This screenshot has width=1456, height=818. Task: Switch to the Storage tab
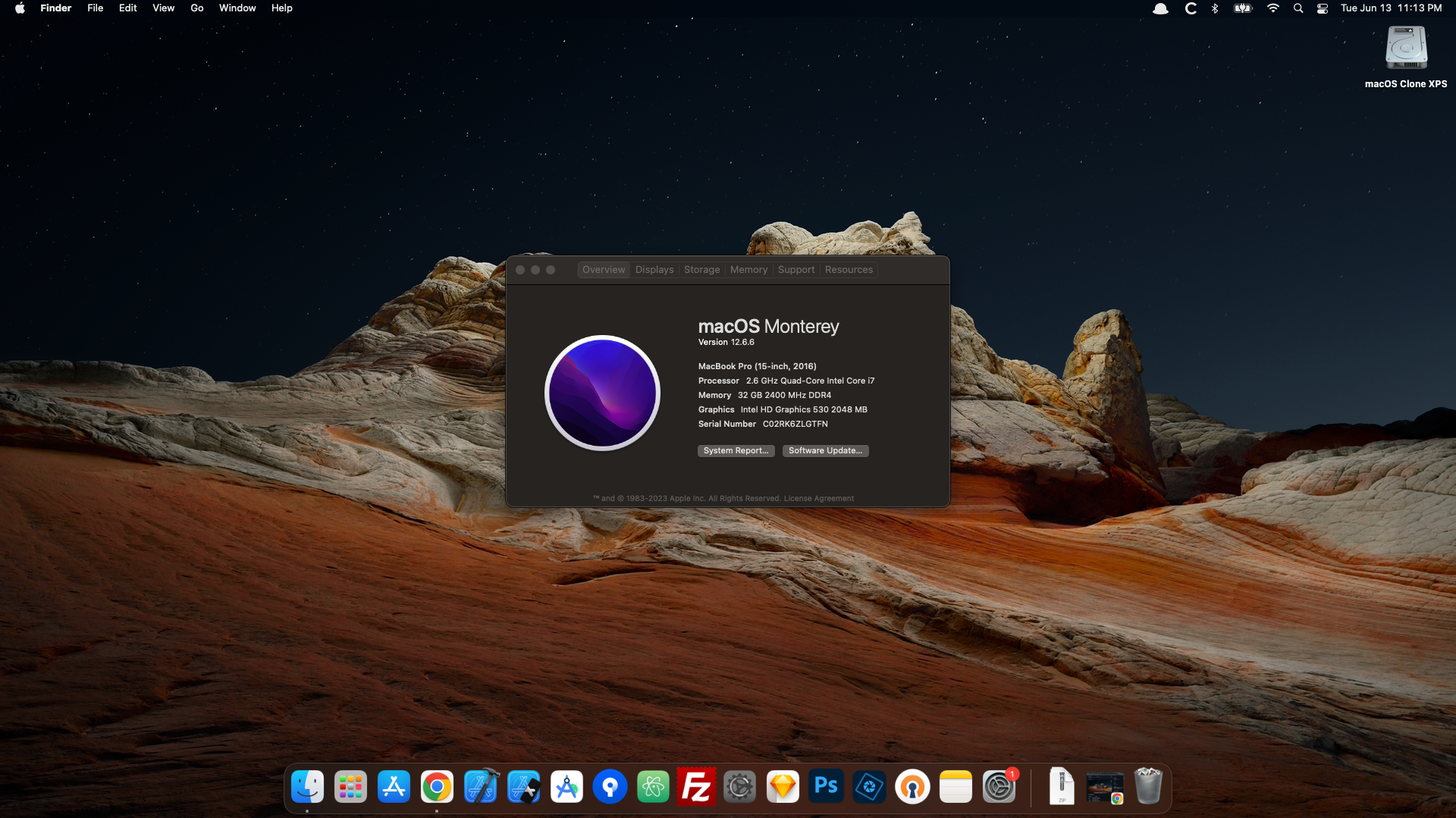tap(701, 270)
